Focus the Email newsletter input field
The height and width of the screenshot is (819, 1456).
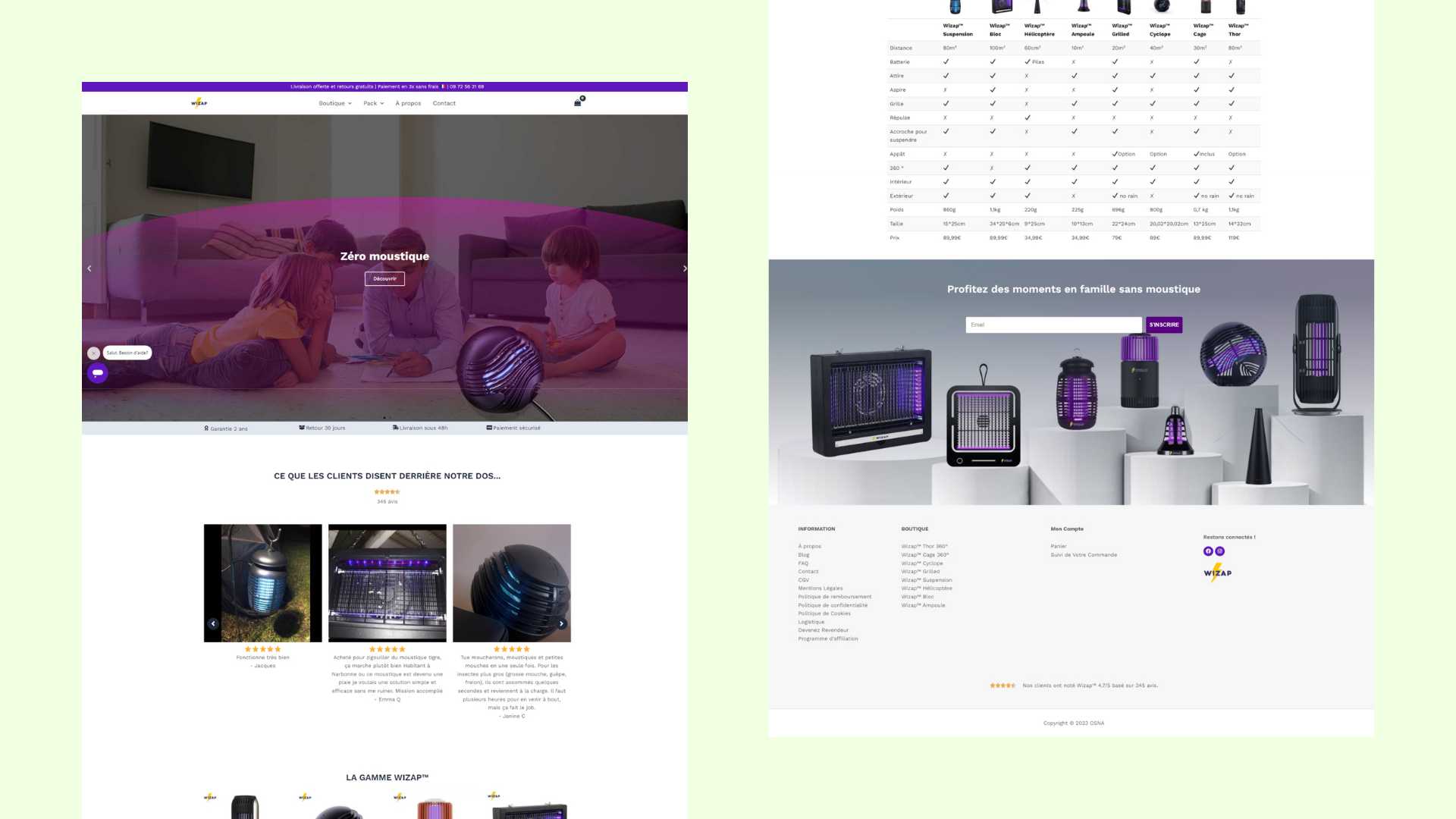tap(1053, 325)
